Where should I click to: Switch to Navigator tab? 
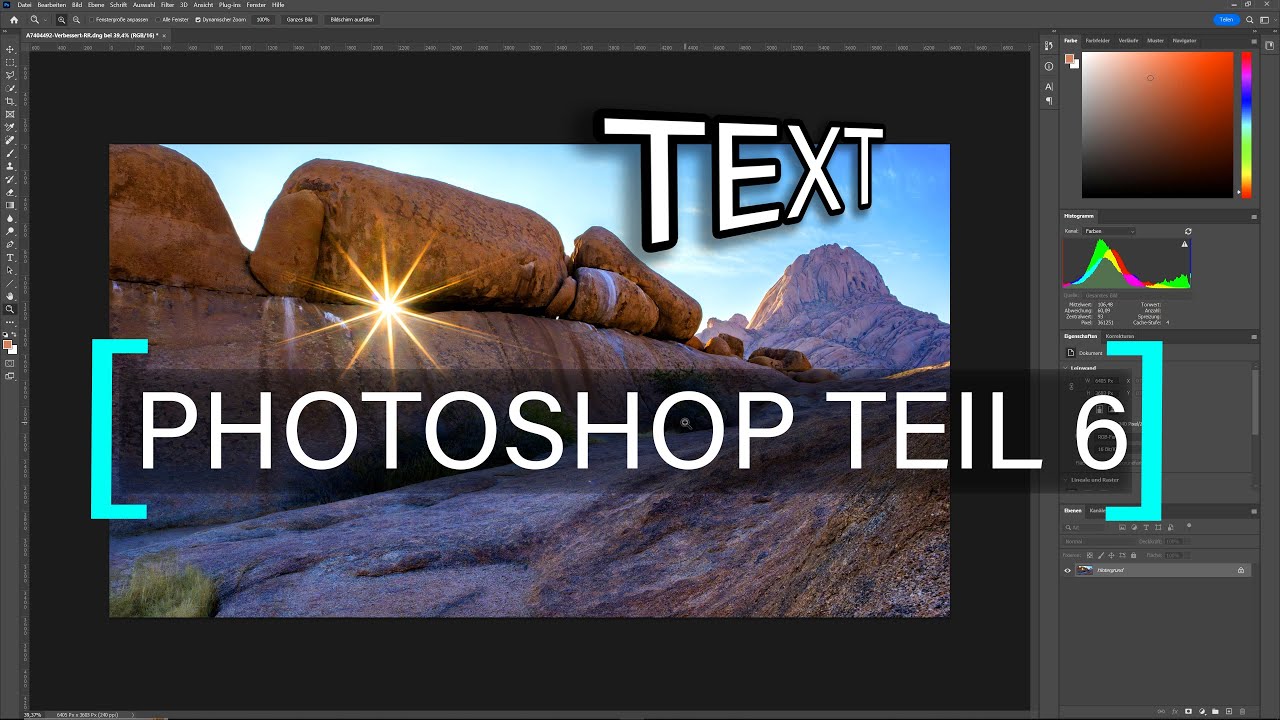click(1184, 41)
